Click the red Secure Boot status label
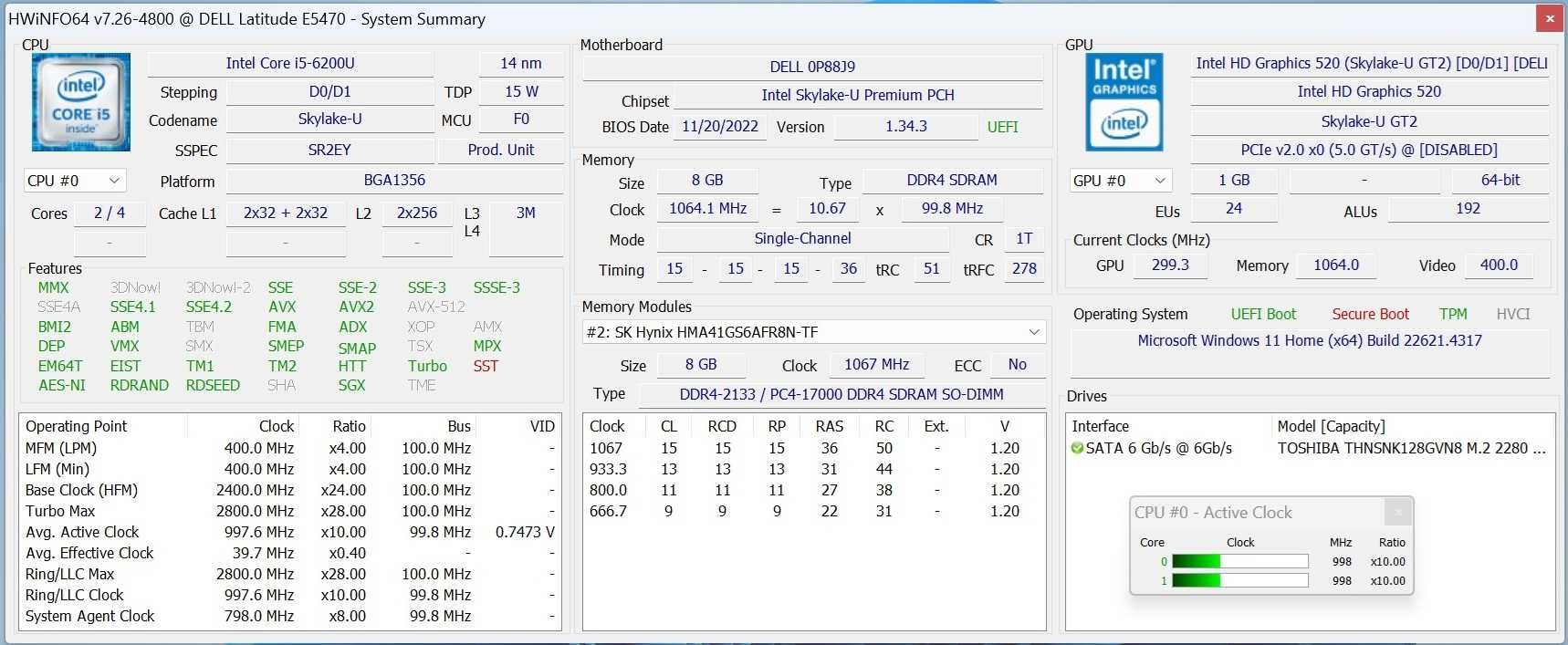This screenshot has width=1568, height=645. 1370,314
